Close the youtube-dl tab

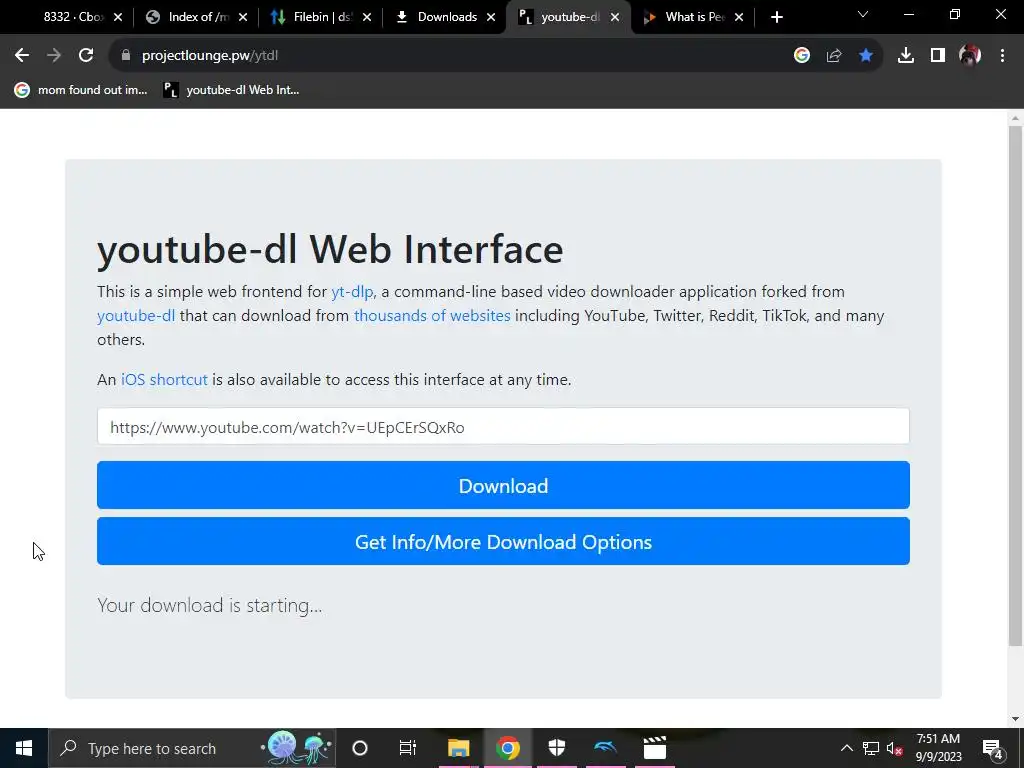(615, 17)
